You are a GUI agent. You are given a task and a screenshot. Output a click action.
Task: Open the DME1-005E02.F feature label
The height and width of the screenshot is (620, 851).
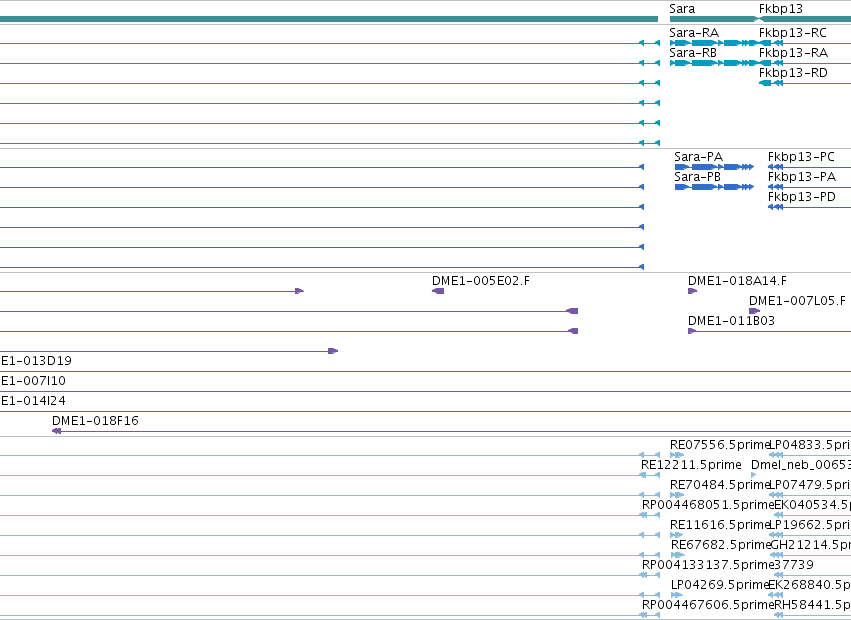coord(480,281)
